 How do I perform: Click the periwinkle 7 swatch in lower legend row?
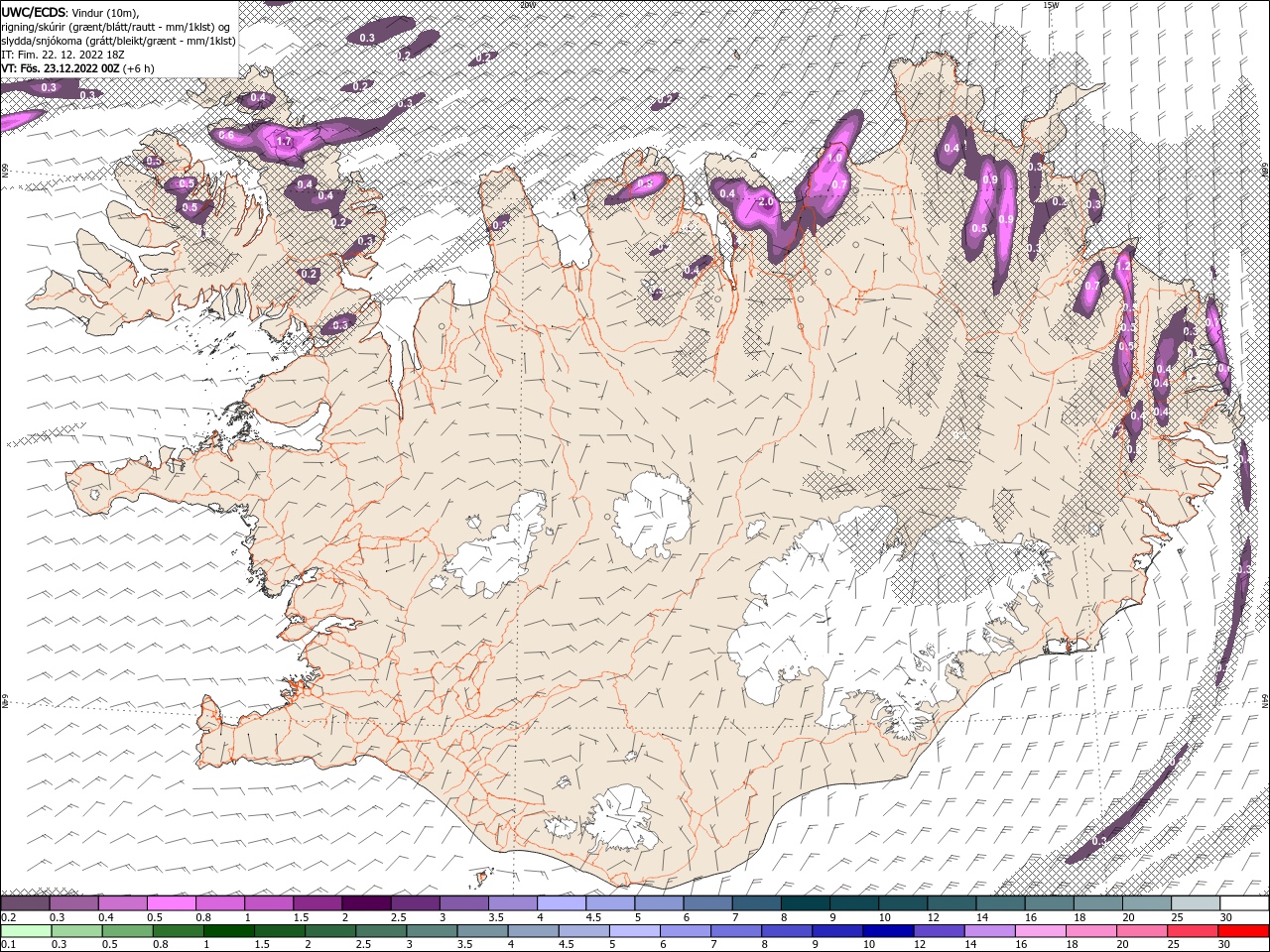(736, 931)
